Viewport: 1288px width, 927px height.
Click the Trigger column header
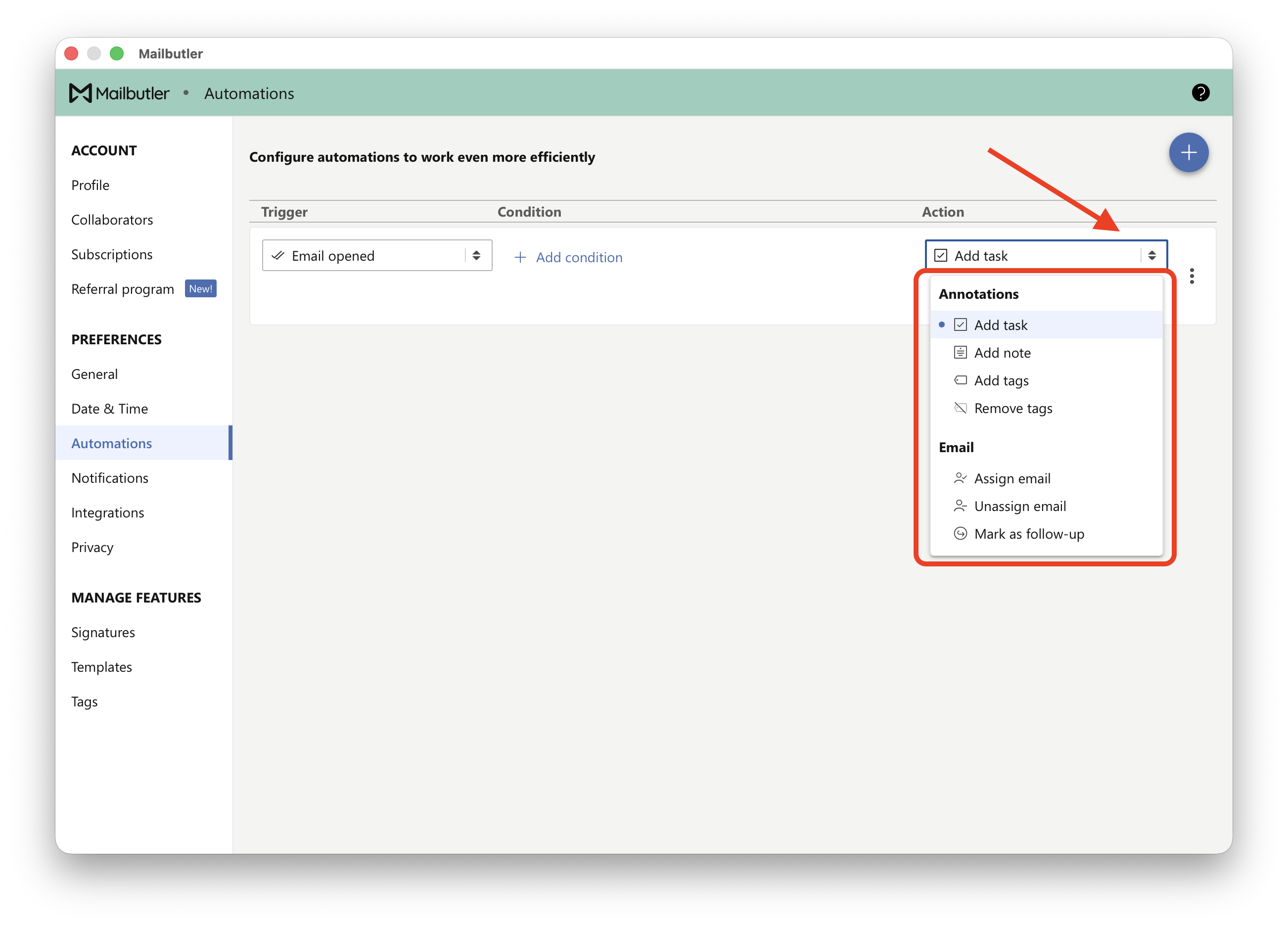click(x=284, y=212)
